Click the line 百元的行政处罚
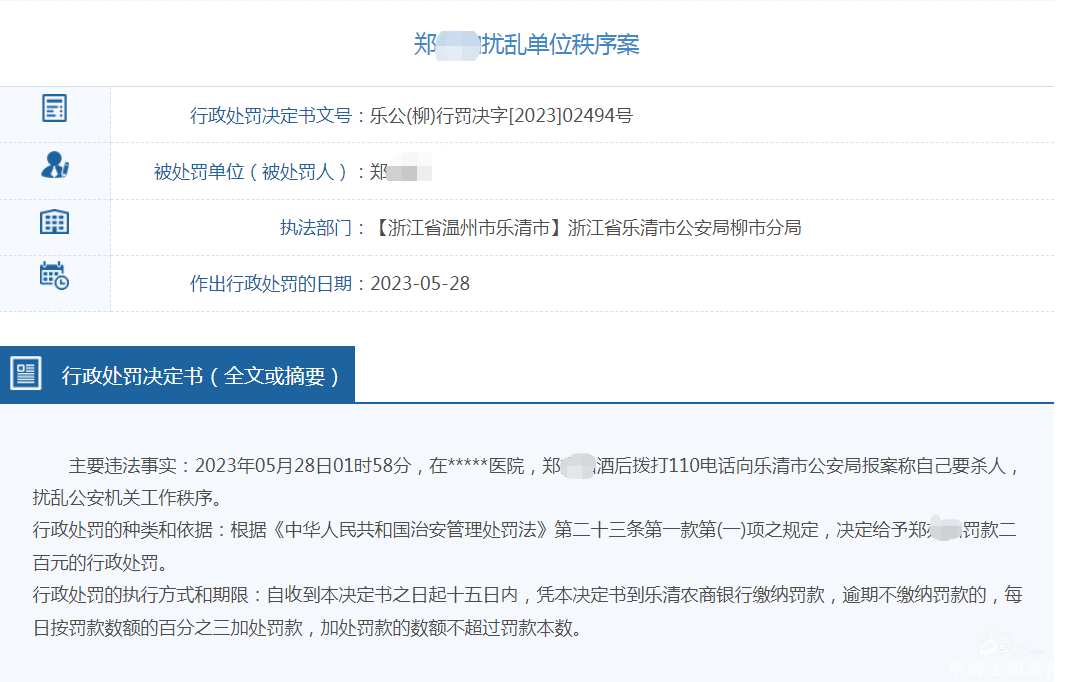1069x682 pixels. pyautogui.click(x=100, y=563)
